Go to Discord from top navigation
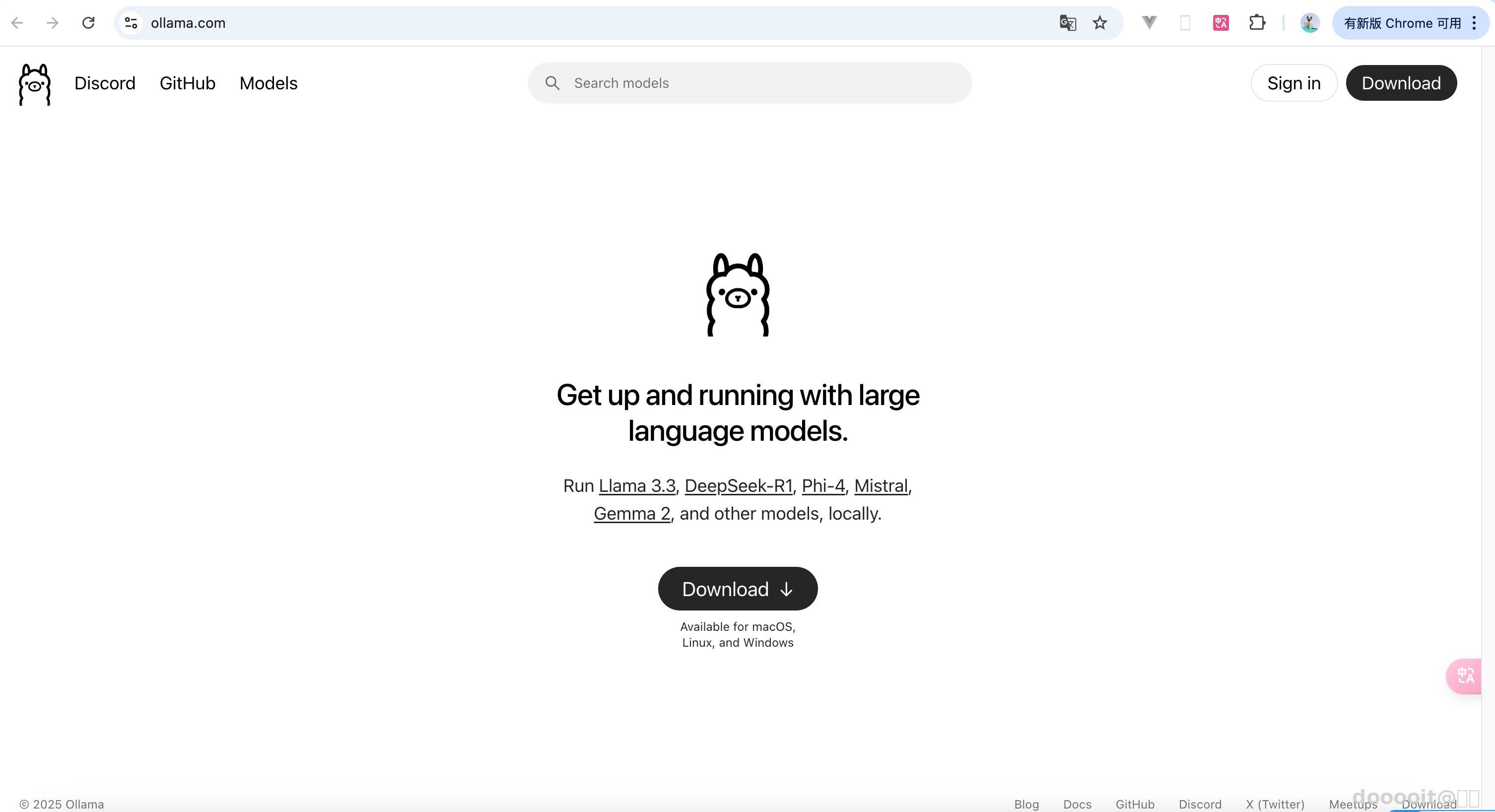Viewport: 1495px width, 812px height. pos(104,83)
